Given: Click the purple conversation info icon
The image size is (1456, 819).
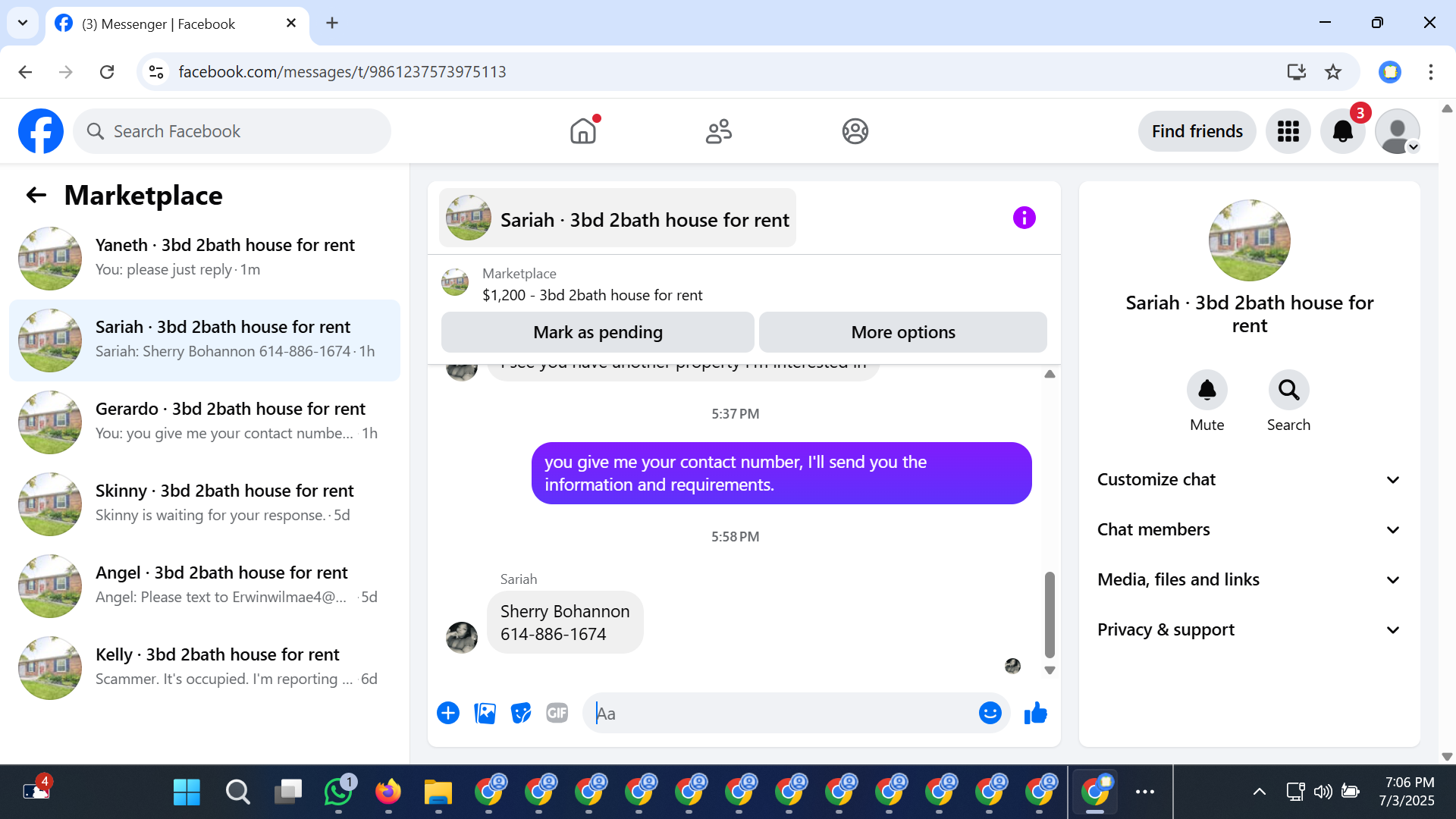Looking at the screenshot, I should pos(1024,218).
